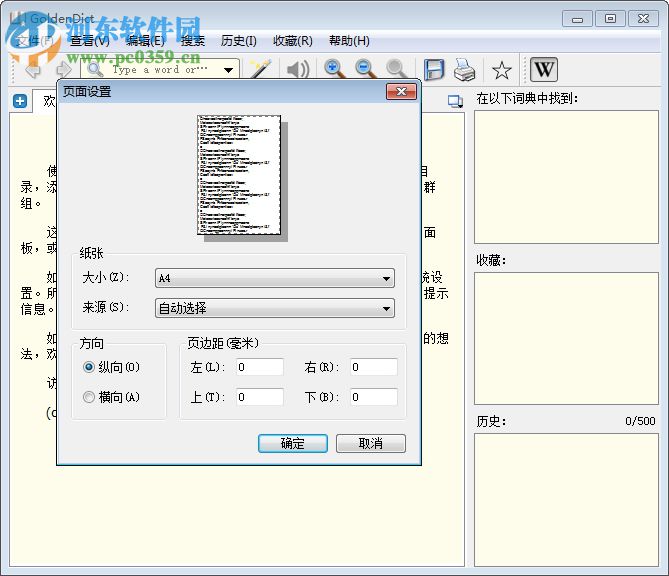Open the 帮助(H) menu
Screen dimensions: 669x576
tap(349, 41)
